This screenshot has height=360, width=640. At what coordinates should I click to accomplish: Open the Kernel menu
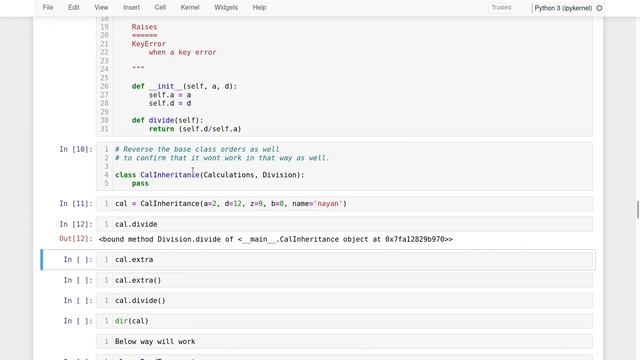click(190, 7)
